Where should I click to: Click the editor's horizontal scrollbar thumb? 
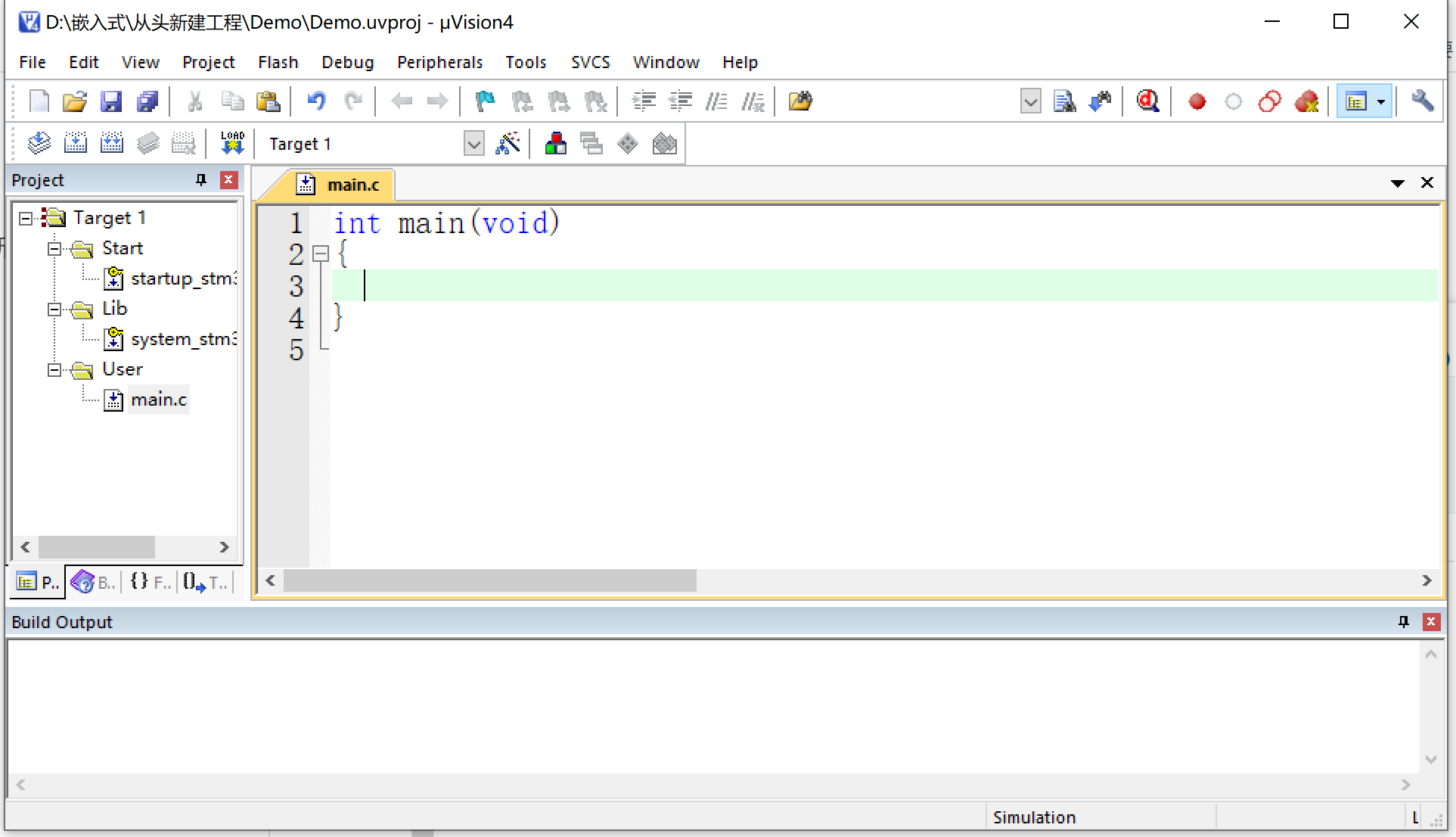[489, 580]
